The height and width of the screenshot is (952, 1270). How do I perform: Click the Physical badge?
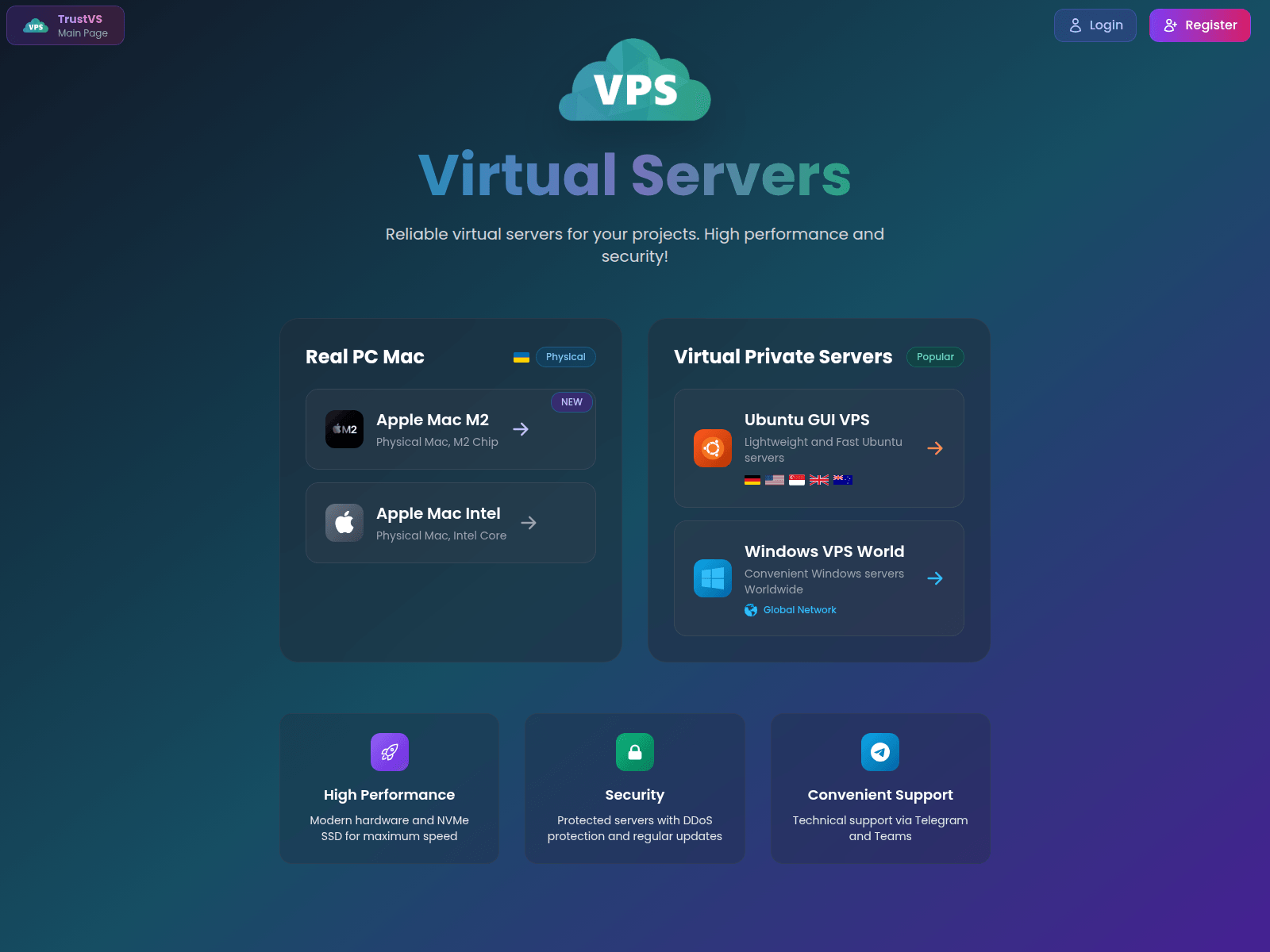click(566, 357)
